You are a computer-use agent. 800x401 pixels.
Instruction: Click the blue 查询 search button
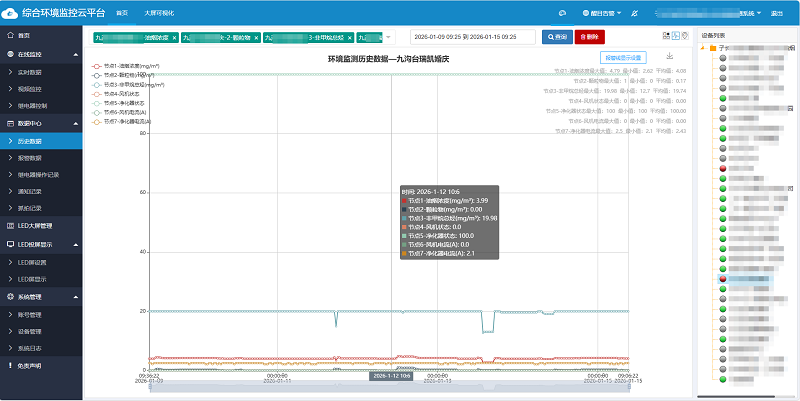[x=554, y=36]
